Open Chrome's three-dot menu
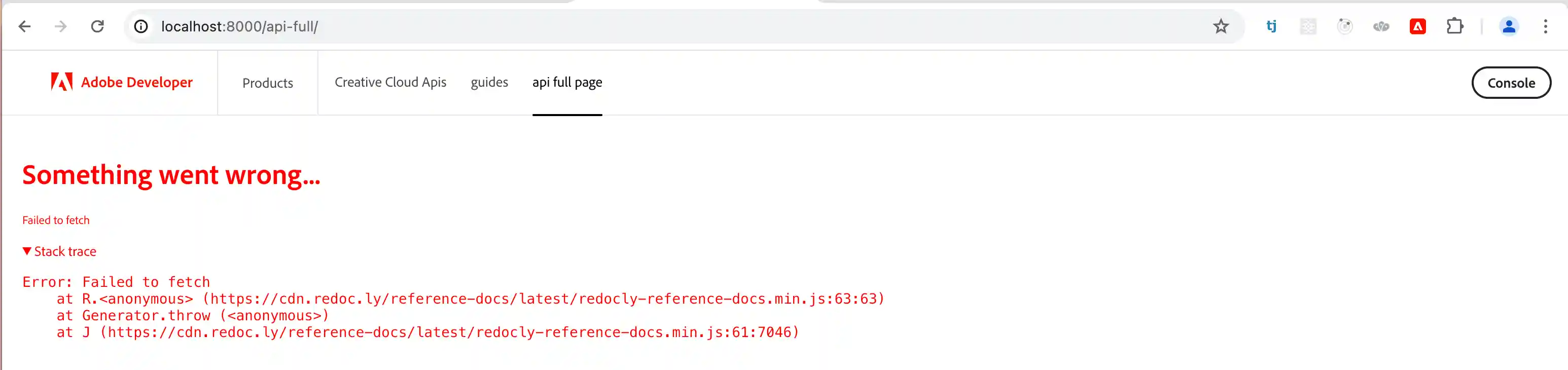The height and width of the screenshot is (370, 1568). (1546, 26)
